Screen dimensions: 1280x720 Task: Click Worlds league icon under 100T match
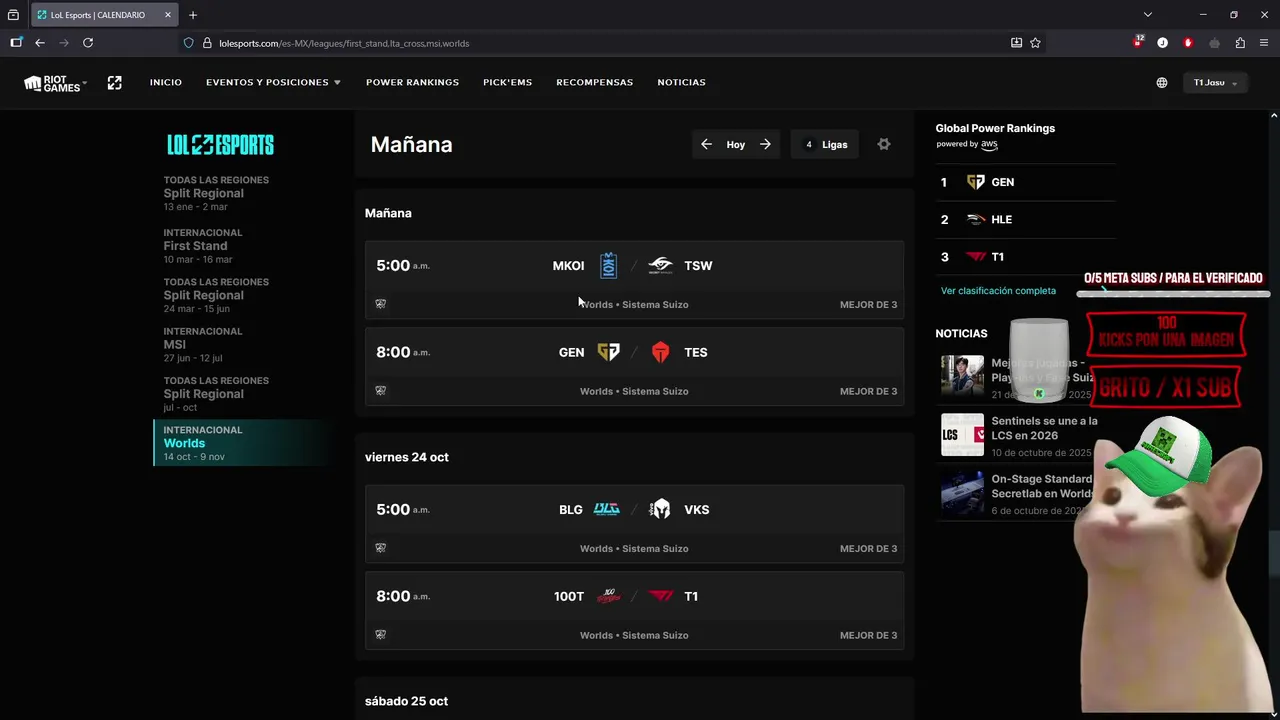[x=380, y=634]
